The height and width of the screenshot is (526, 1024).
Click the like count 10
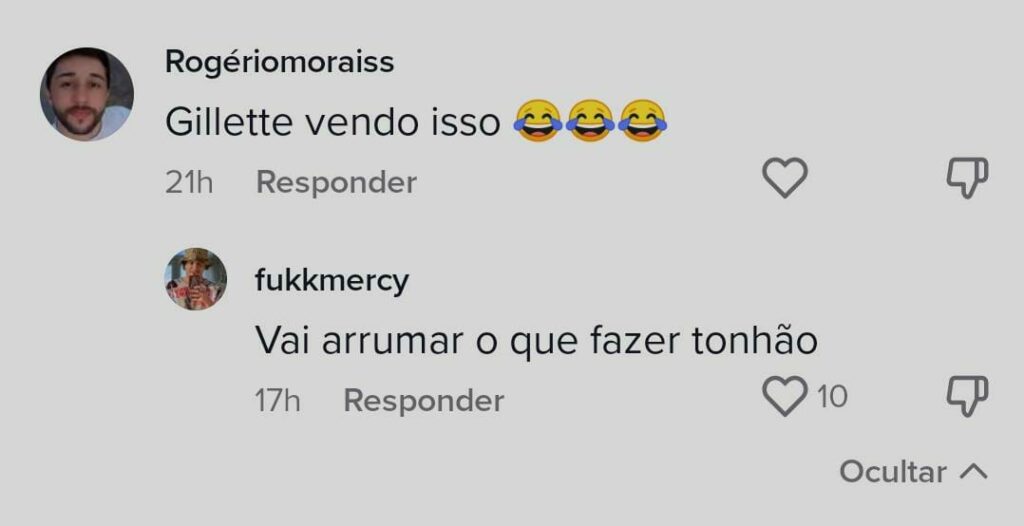[x=832, y=397]
